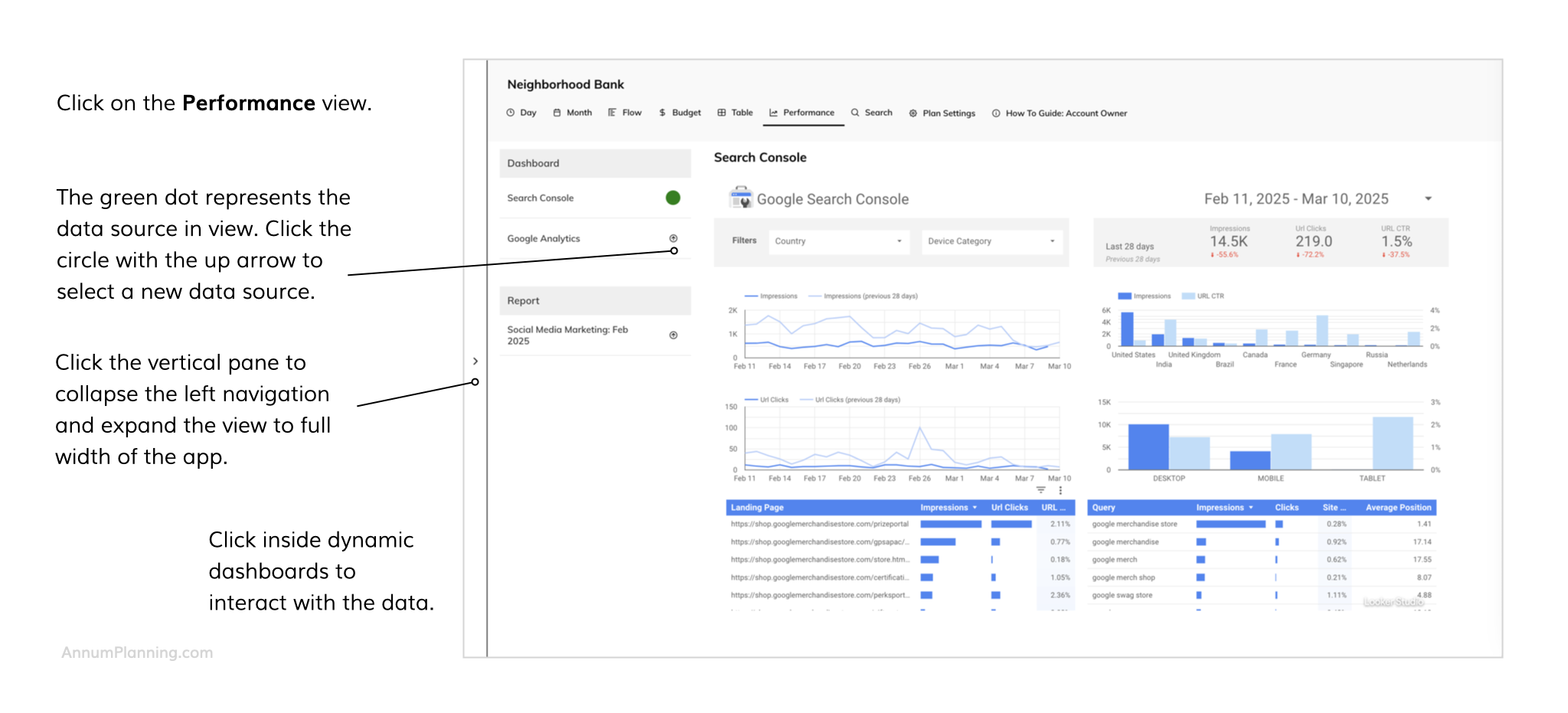Screen dimensions: 1568x713
Task: Click the Url Clicks 219.0 scorecard
Action: point(1314,241)
